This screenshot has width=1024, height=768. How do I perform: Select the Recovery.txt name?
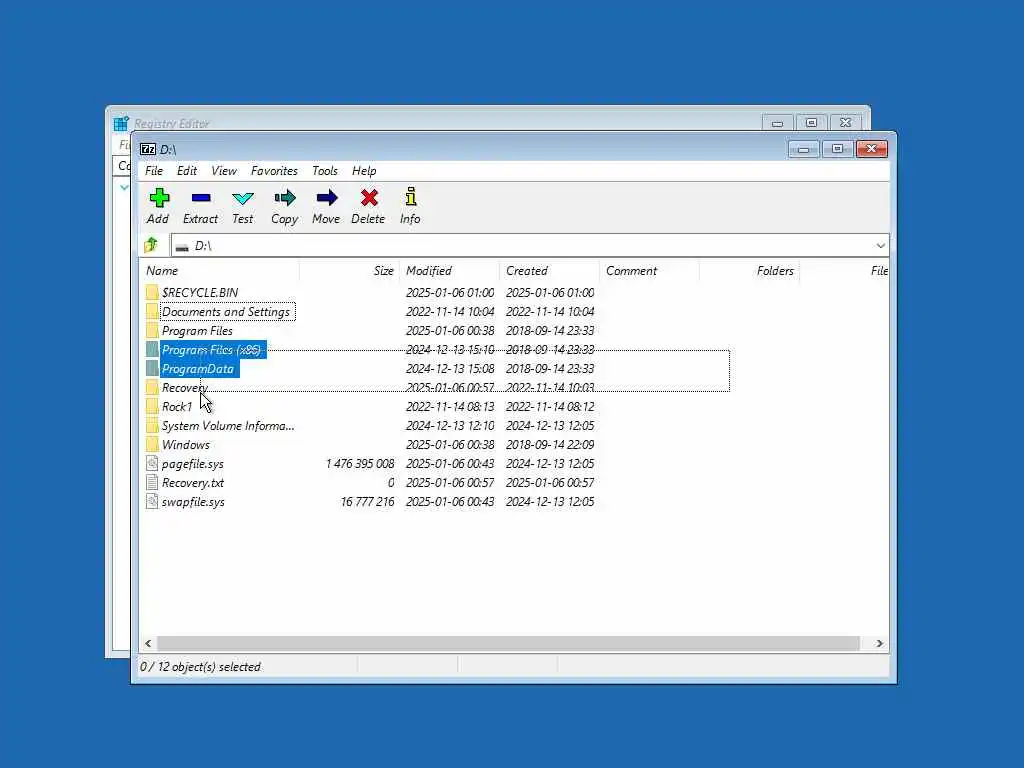point(193,483)
